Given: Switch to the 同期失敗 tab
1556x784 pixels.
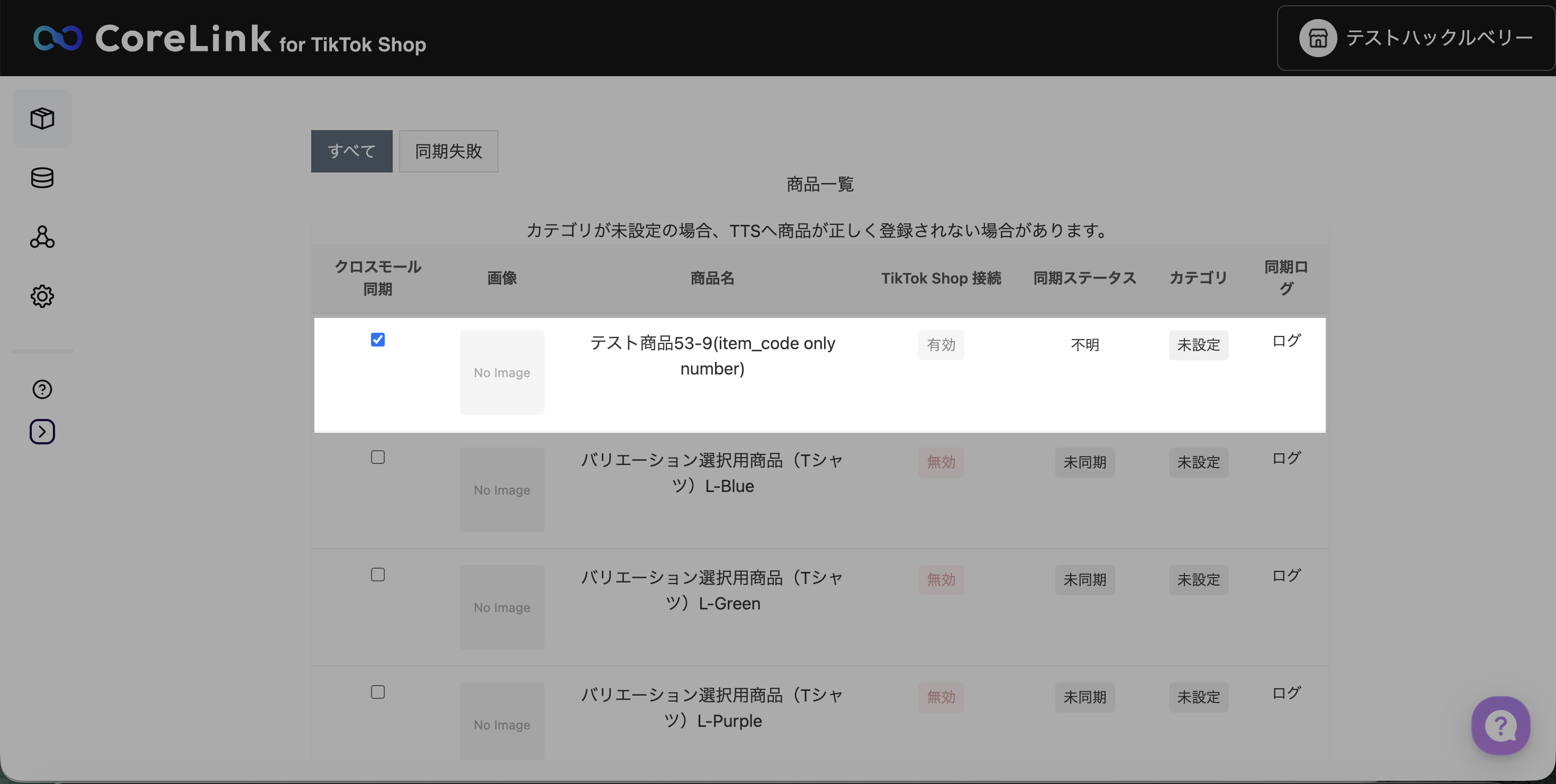Looking at the screenshot, I should [x=448, y=151].
